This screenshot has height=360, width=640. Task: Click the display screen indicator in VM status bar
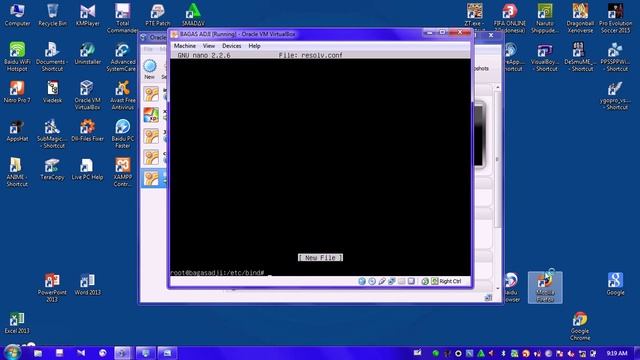click(x=411, y=281)
